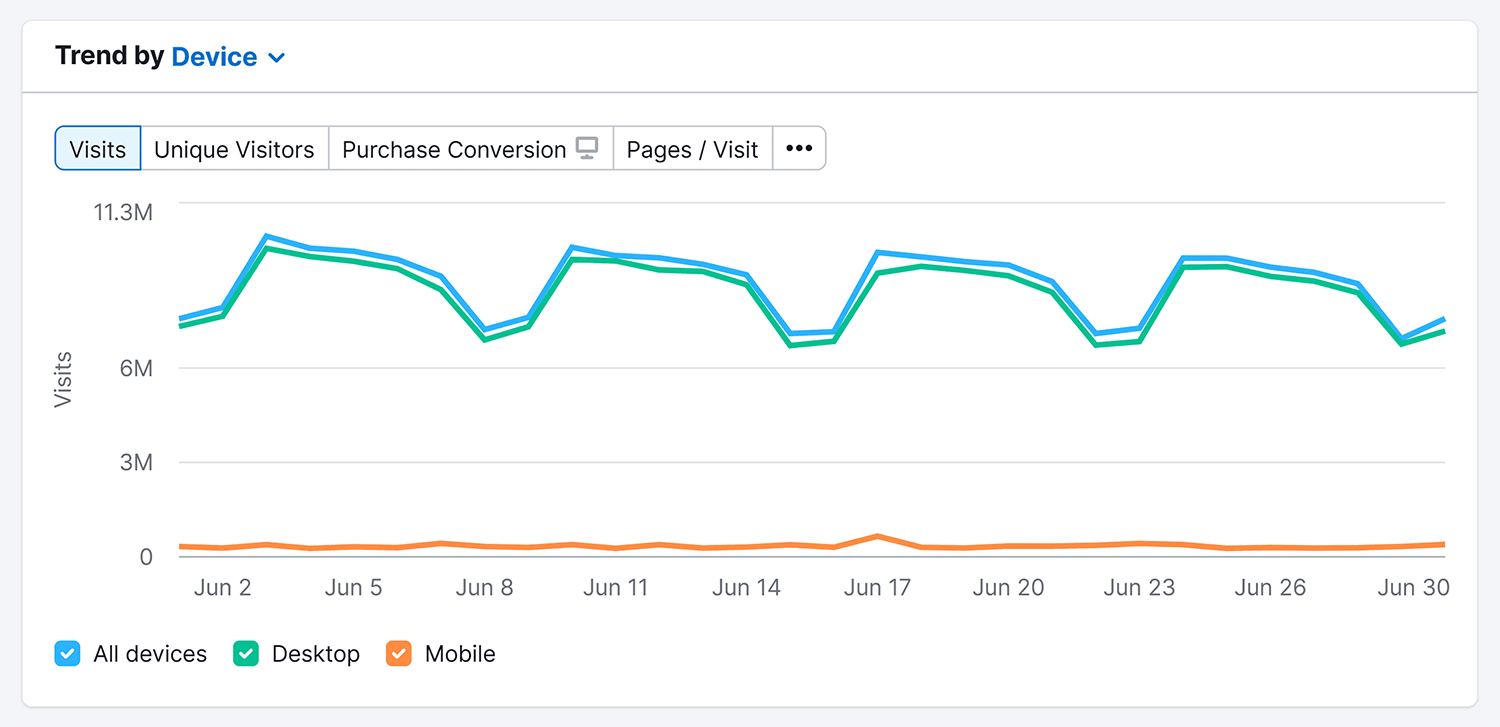Switch to Unique Visitors tab

[234, 149]
